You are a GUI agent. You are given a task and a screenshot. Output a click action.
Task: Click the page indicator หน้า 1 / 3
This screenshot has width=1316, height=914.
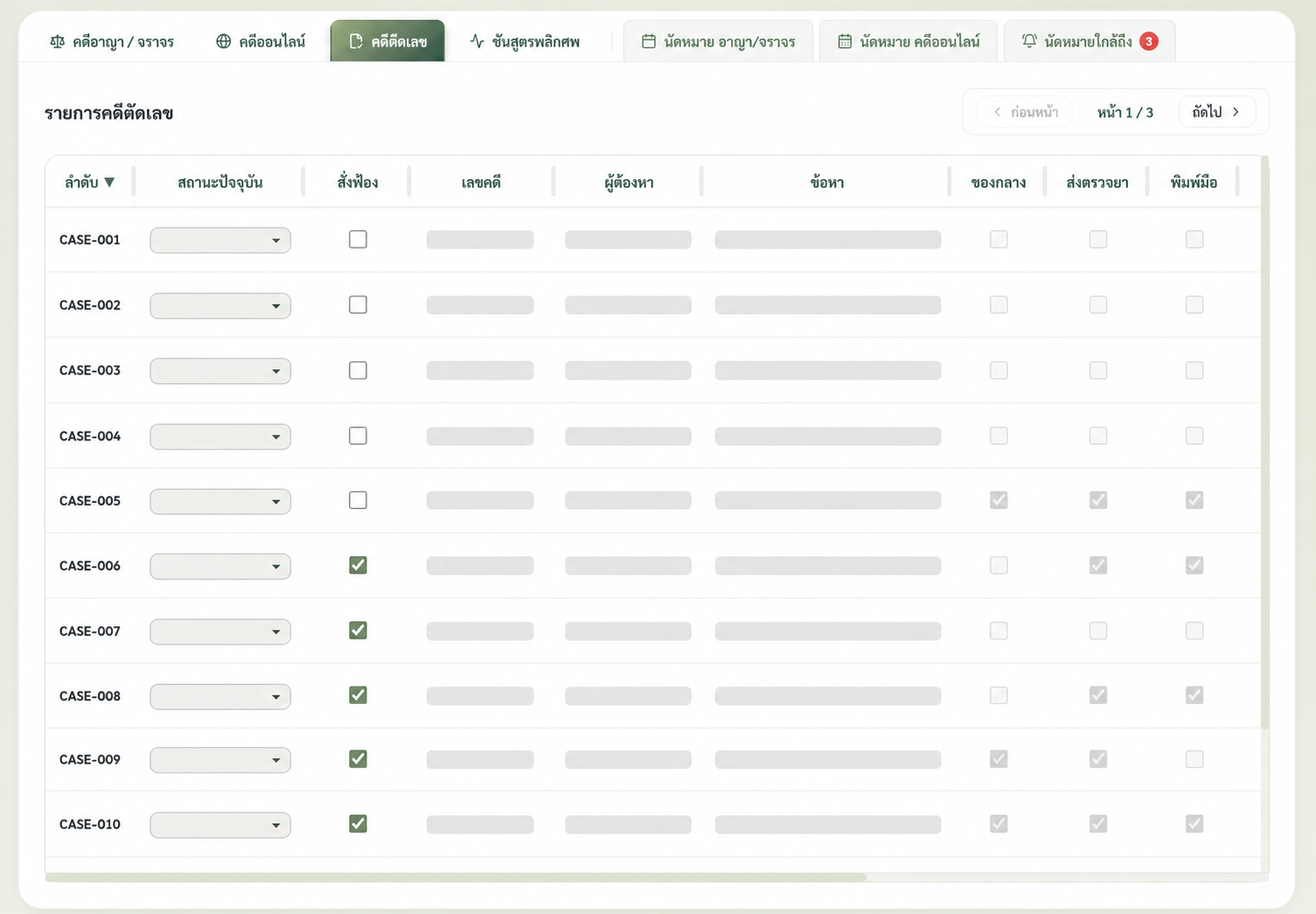point(1125,113)
